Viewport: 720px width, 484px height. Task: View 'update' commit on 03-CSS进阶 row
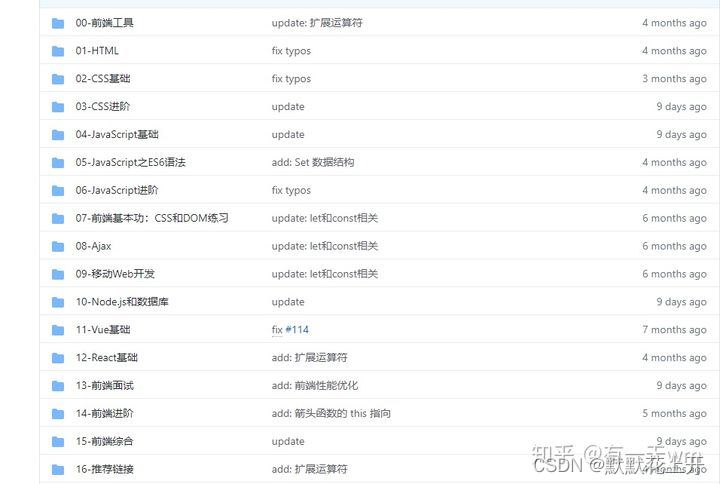(x=288, y=107)
